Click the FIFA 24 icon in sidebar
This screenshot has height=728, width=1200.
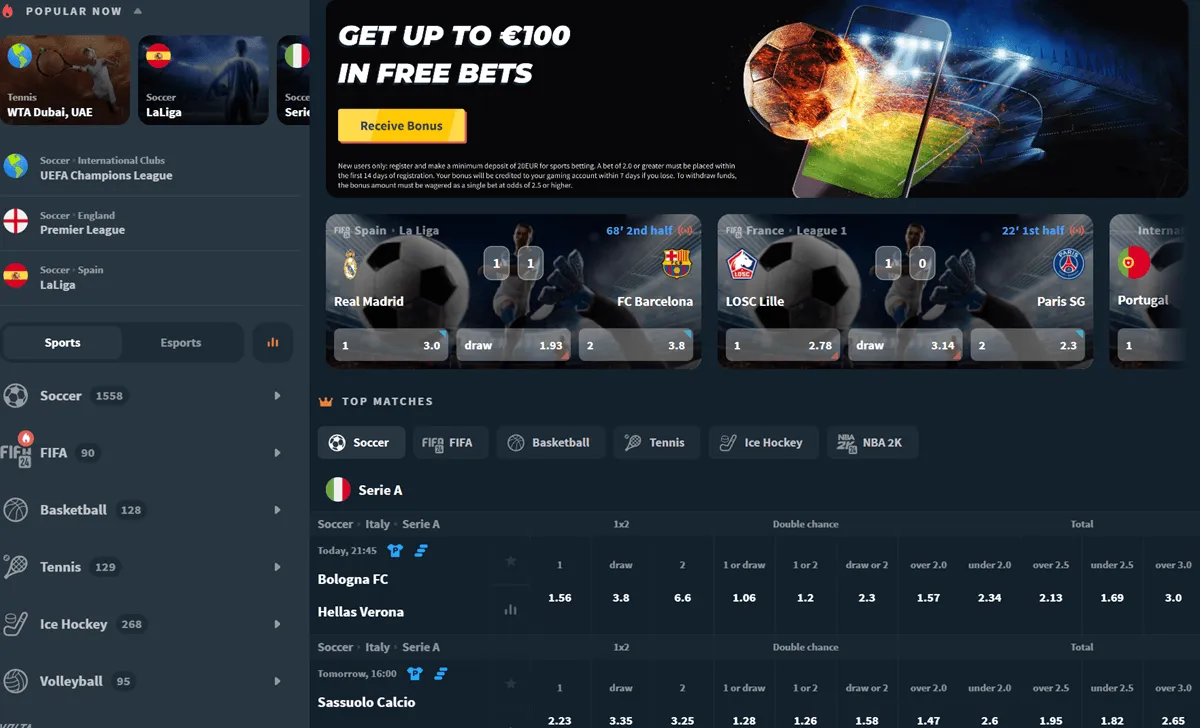pyautogui.click(x=16, y=451)
